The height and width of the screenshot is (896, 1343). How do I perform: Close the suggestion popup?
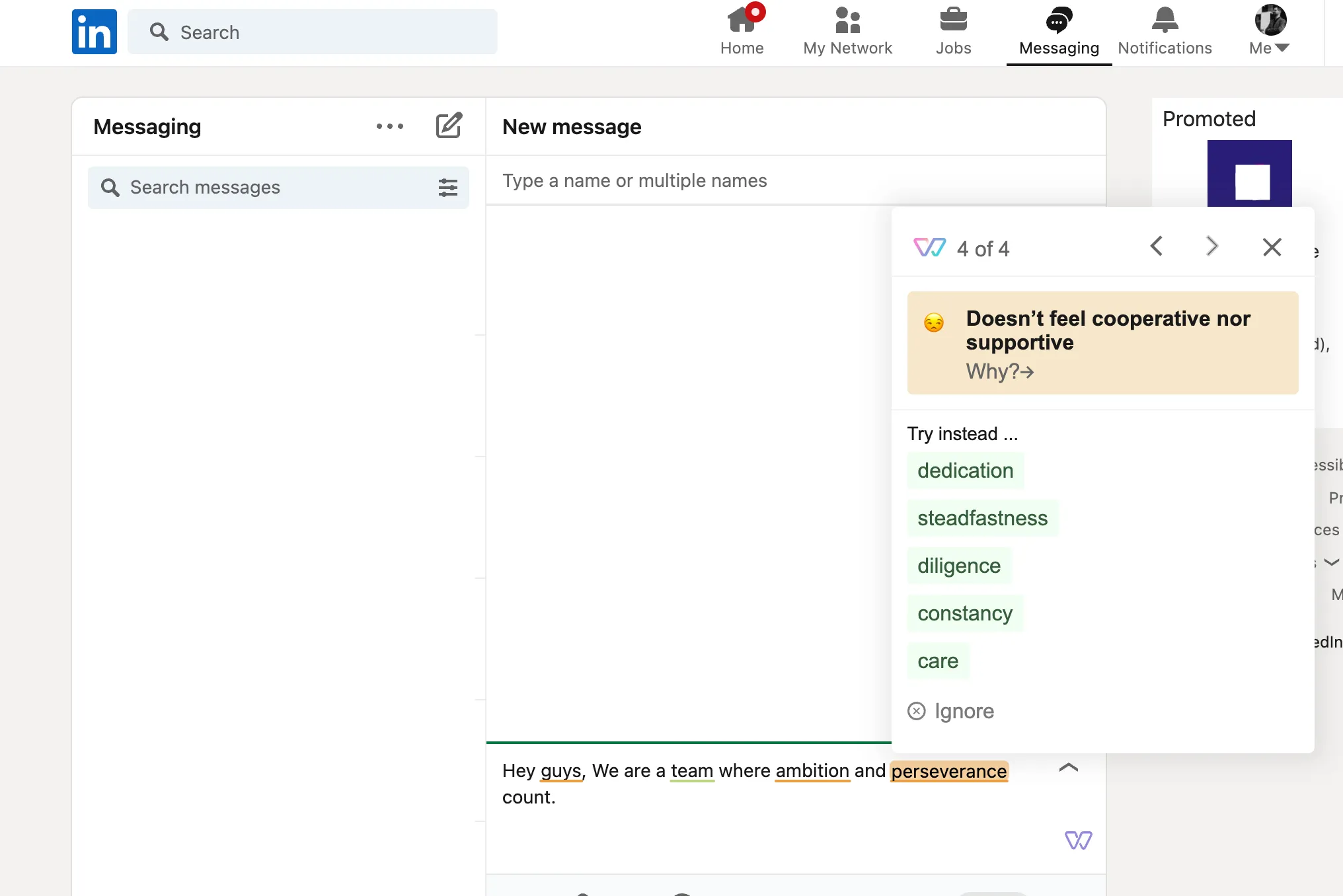coord(1272,247)
